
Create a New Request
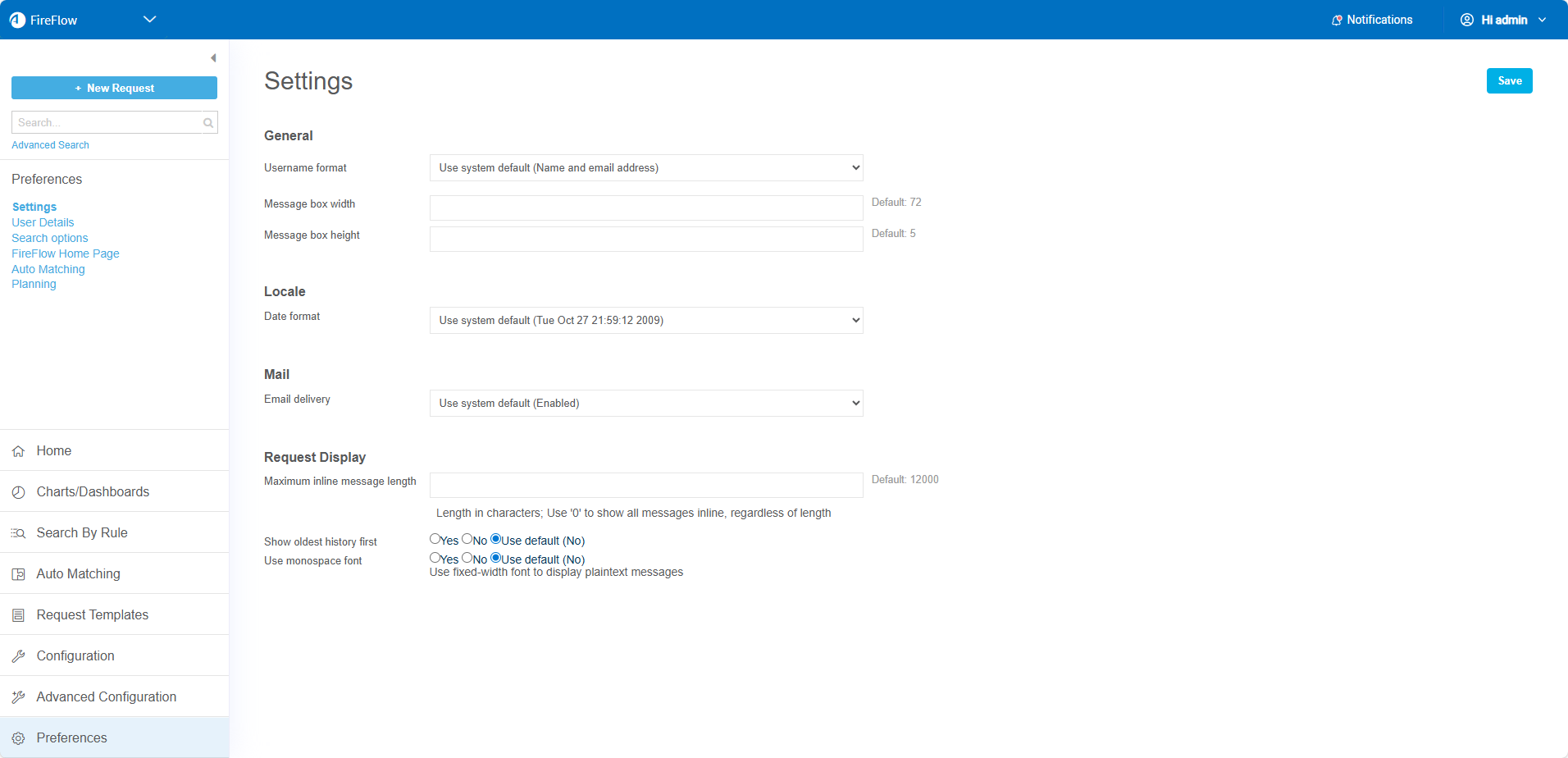click(x=114, y=88)
